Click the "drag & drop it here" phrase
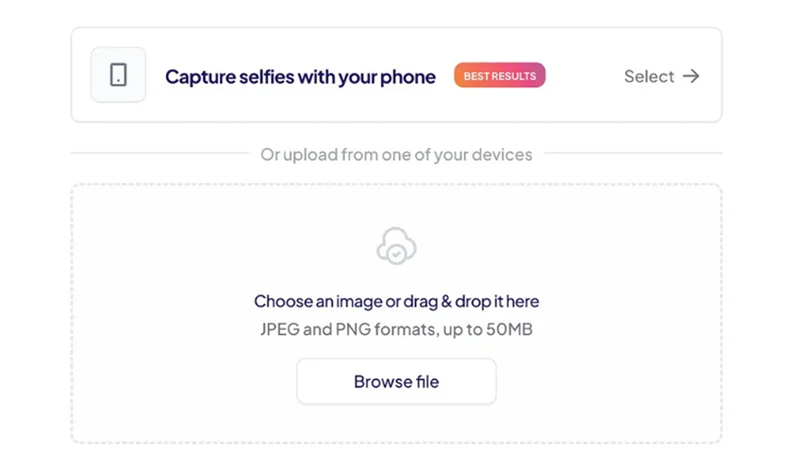Screen dimensions: 800x450 476,301
